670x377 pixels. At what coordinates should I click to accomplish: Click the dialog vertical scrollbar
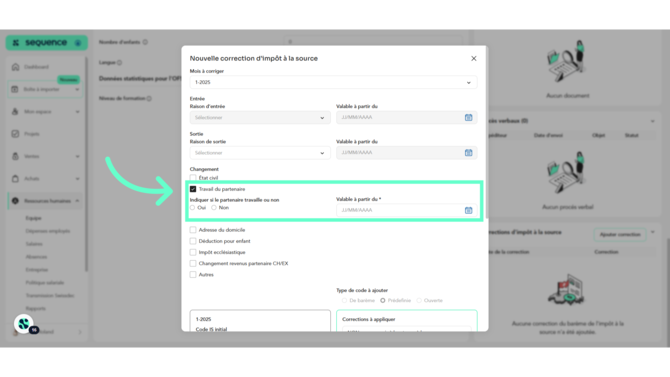click(x=487, y=133)
